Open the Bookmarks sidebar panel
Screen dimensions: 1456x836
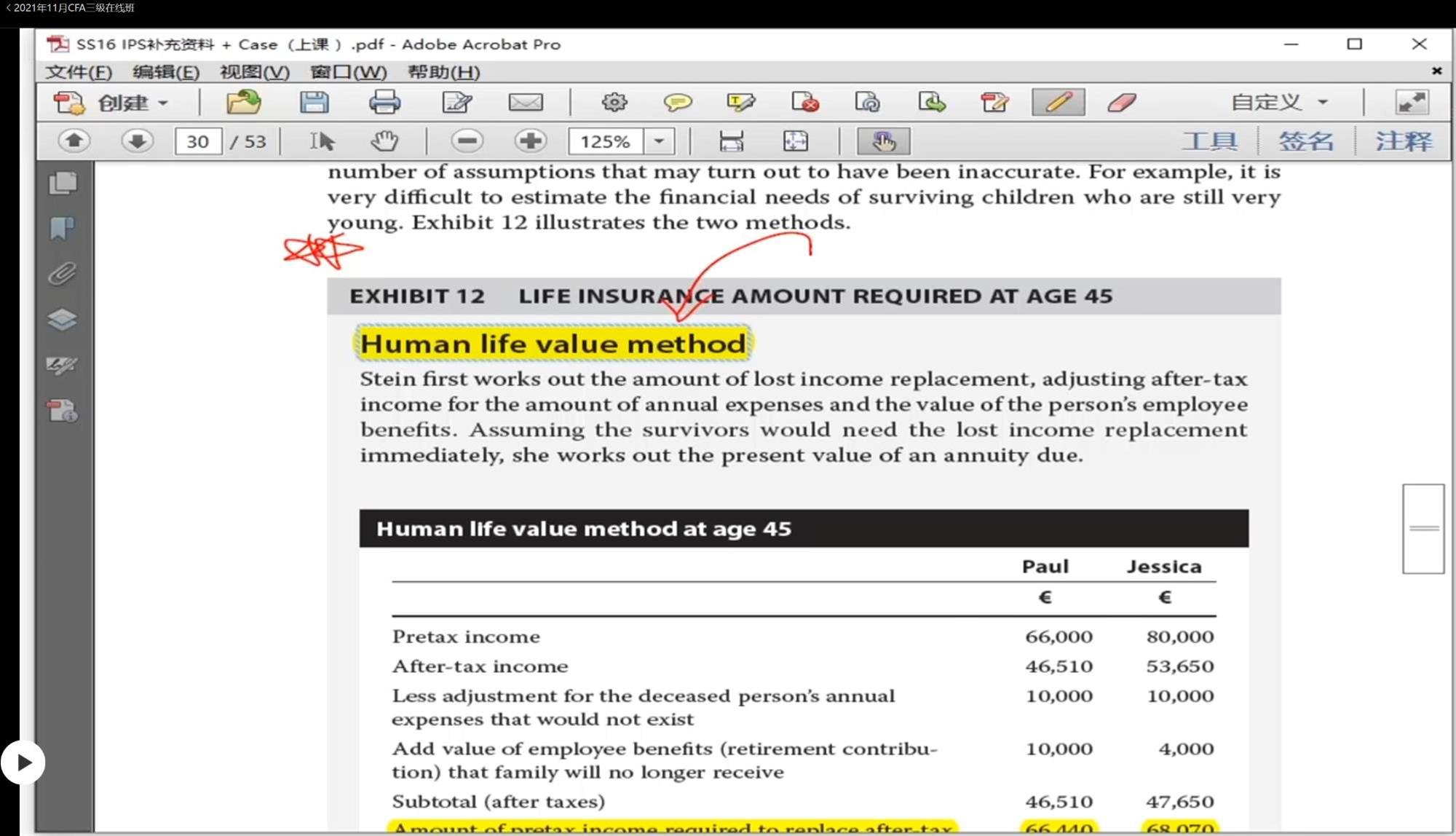click(x=63, y=228)
